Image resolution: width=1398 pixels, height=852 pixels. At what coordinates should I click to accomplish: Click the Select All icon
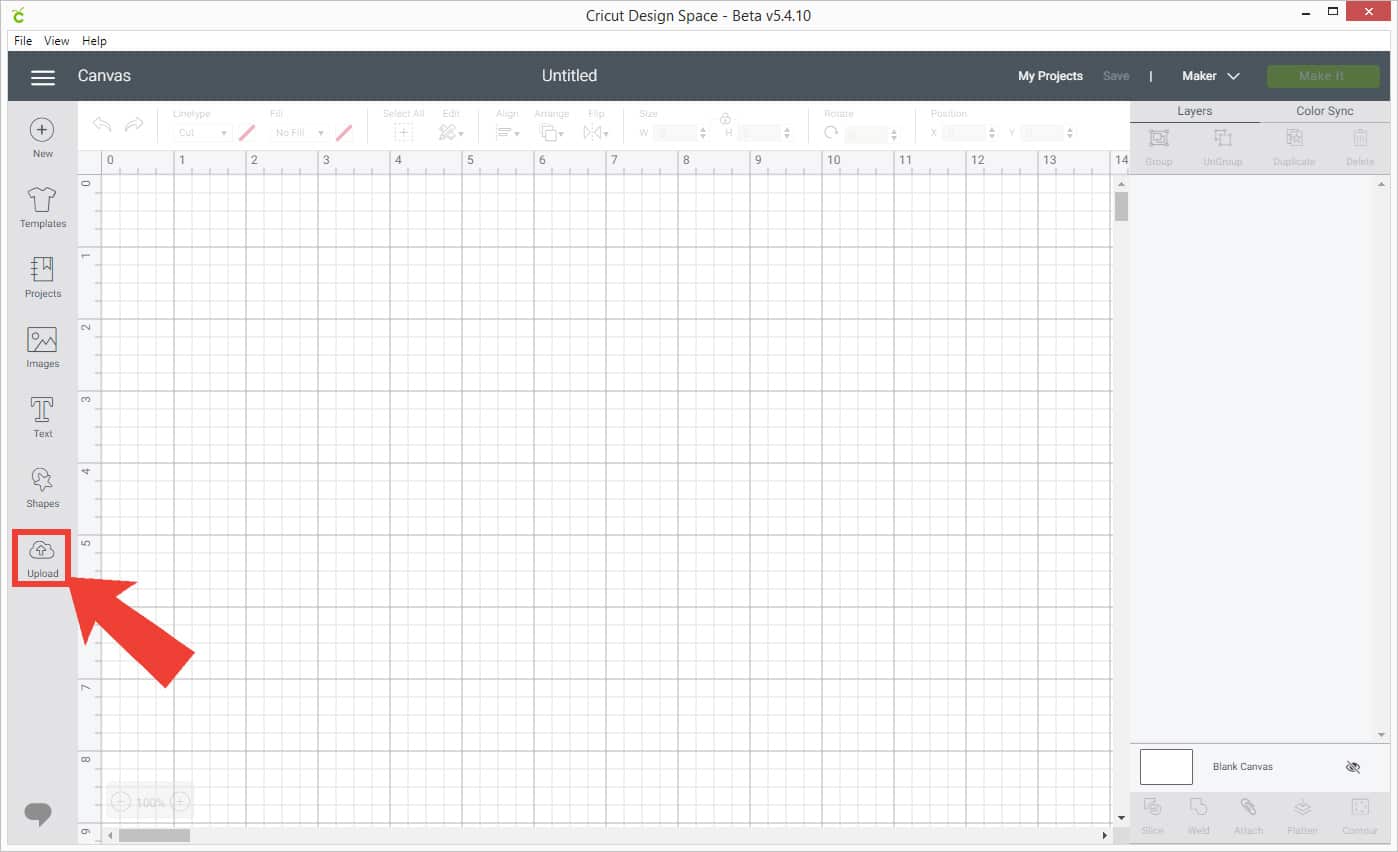point(403,132)
